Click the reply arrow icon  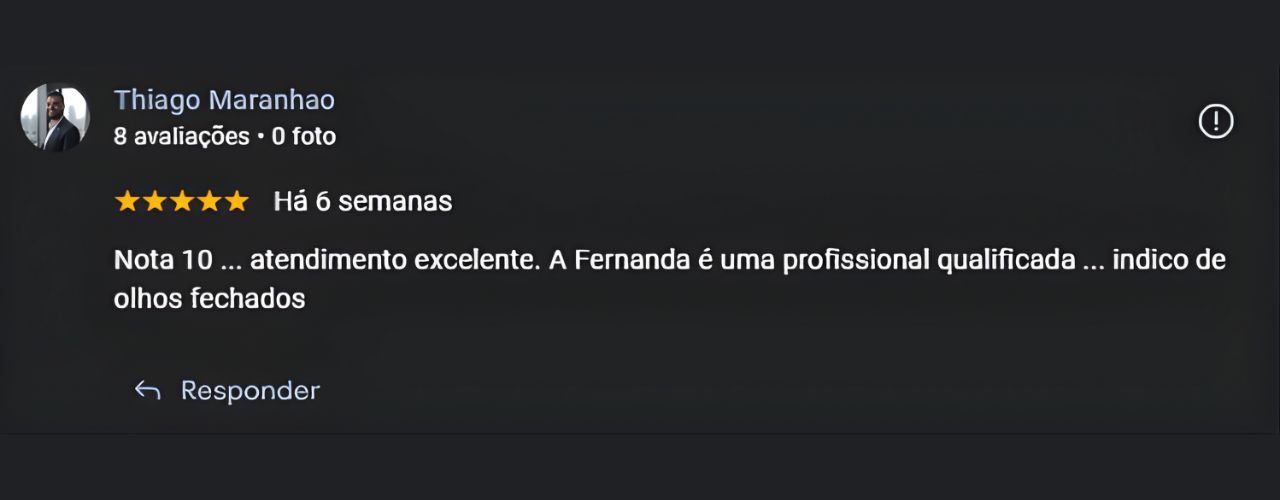point(148,390)
